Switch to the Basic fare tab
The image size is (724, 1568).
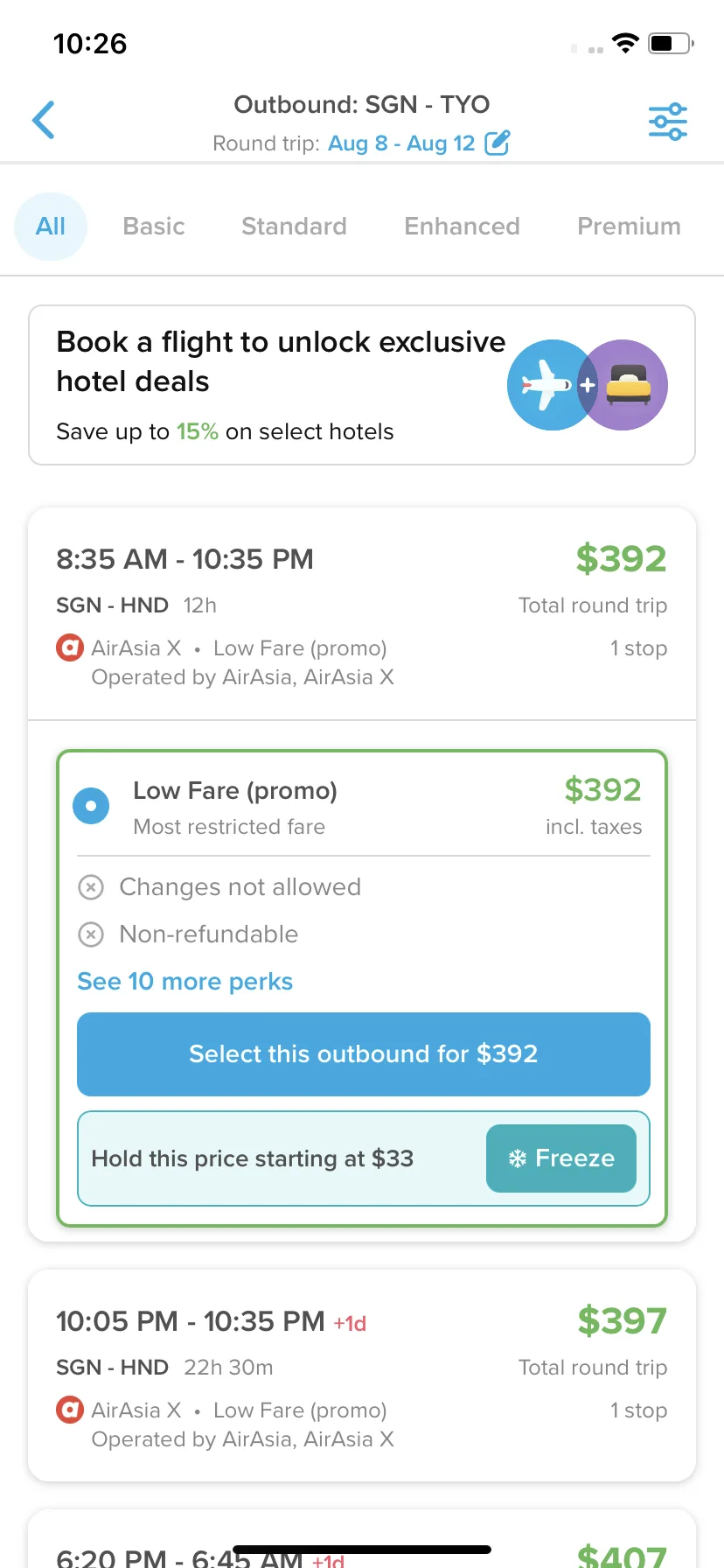coord(154,227)
